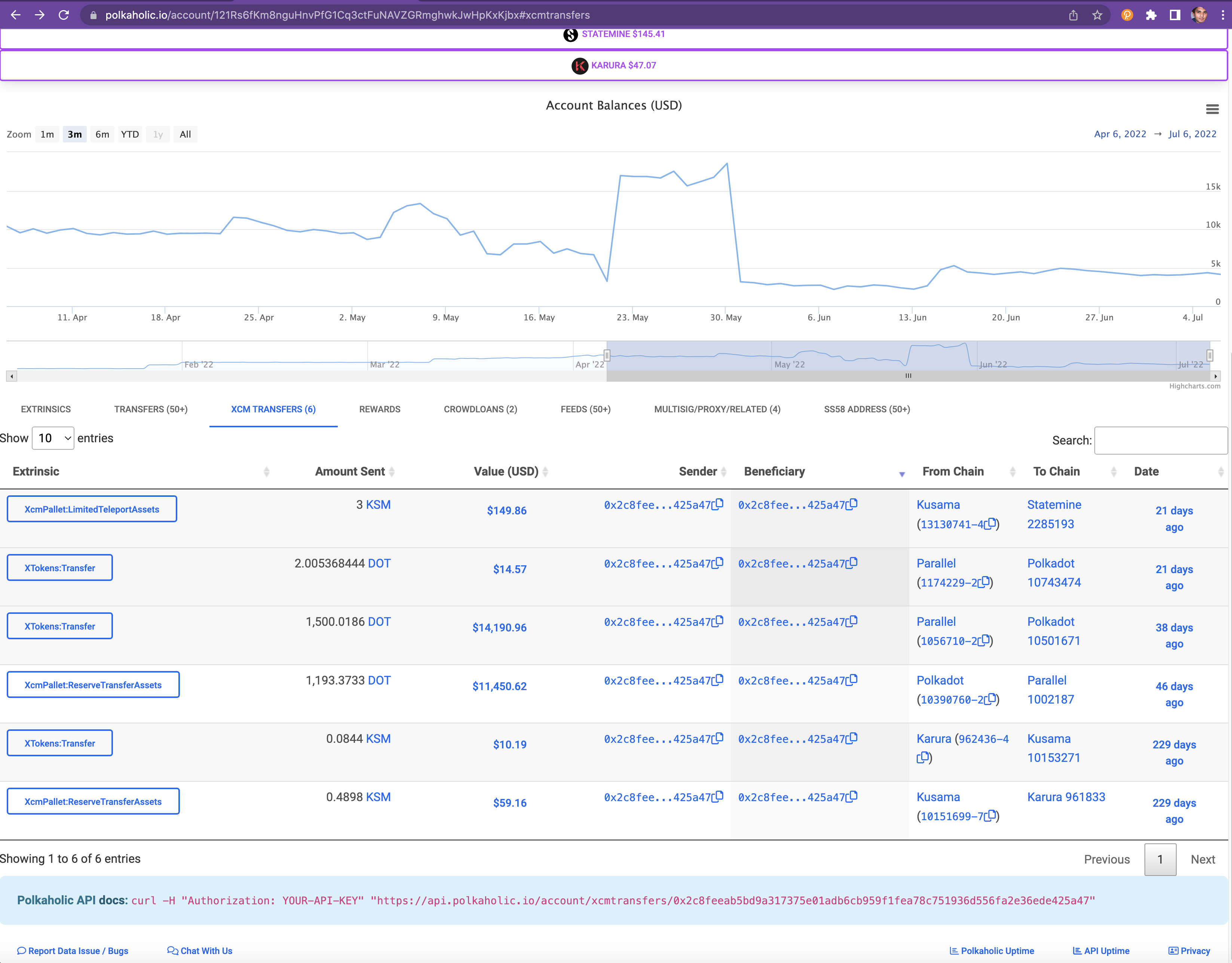1232x963 pixels.
Task: Sort table by To Chain column
Action: point(1071,472)
